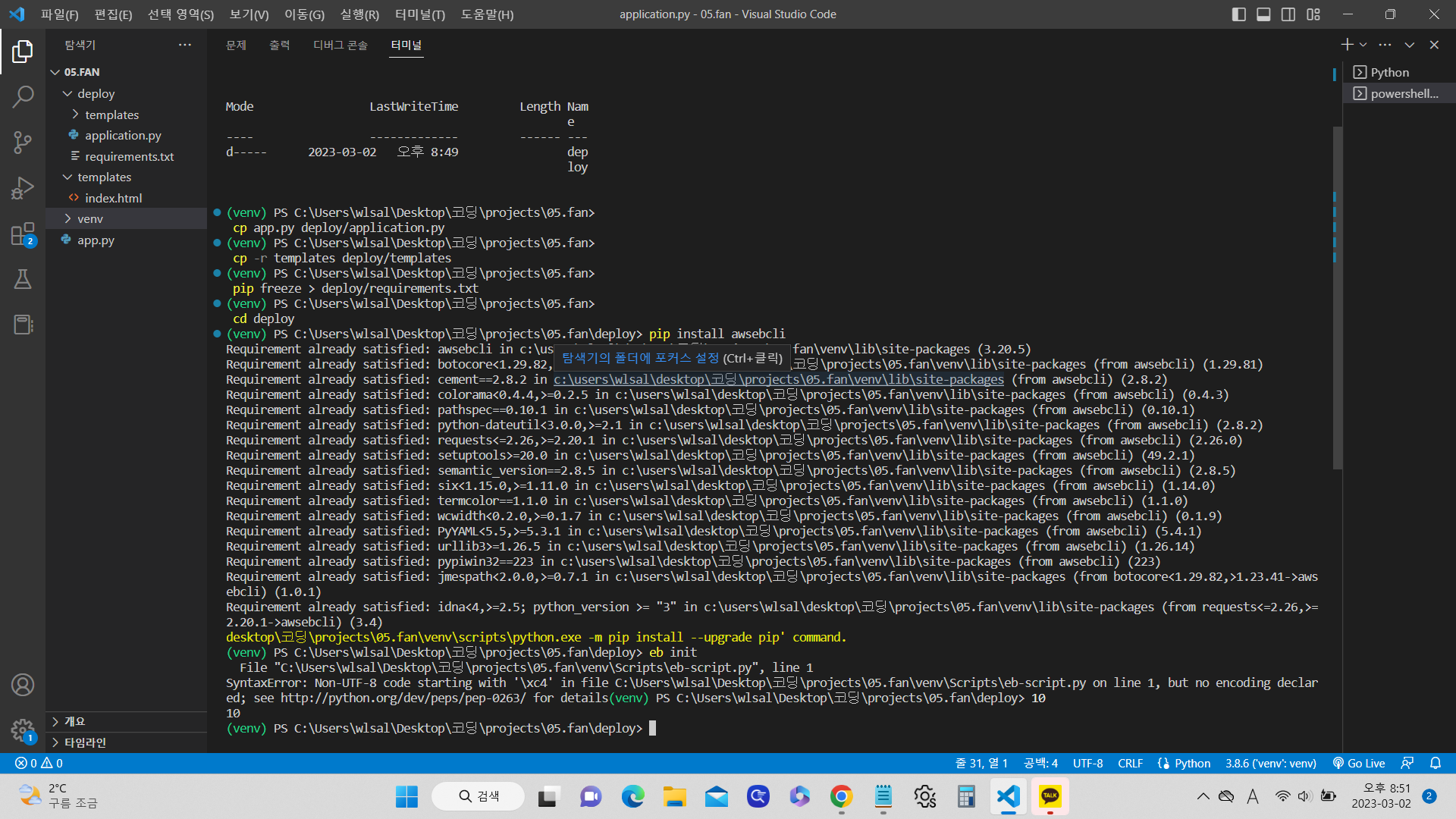Switch to the 문제 (Problems) tab

(x=236, y=45)
